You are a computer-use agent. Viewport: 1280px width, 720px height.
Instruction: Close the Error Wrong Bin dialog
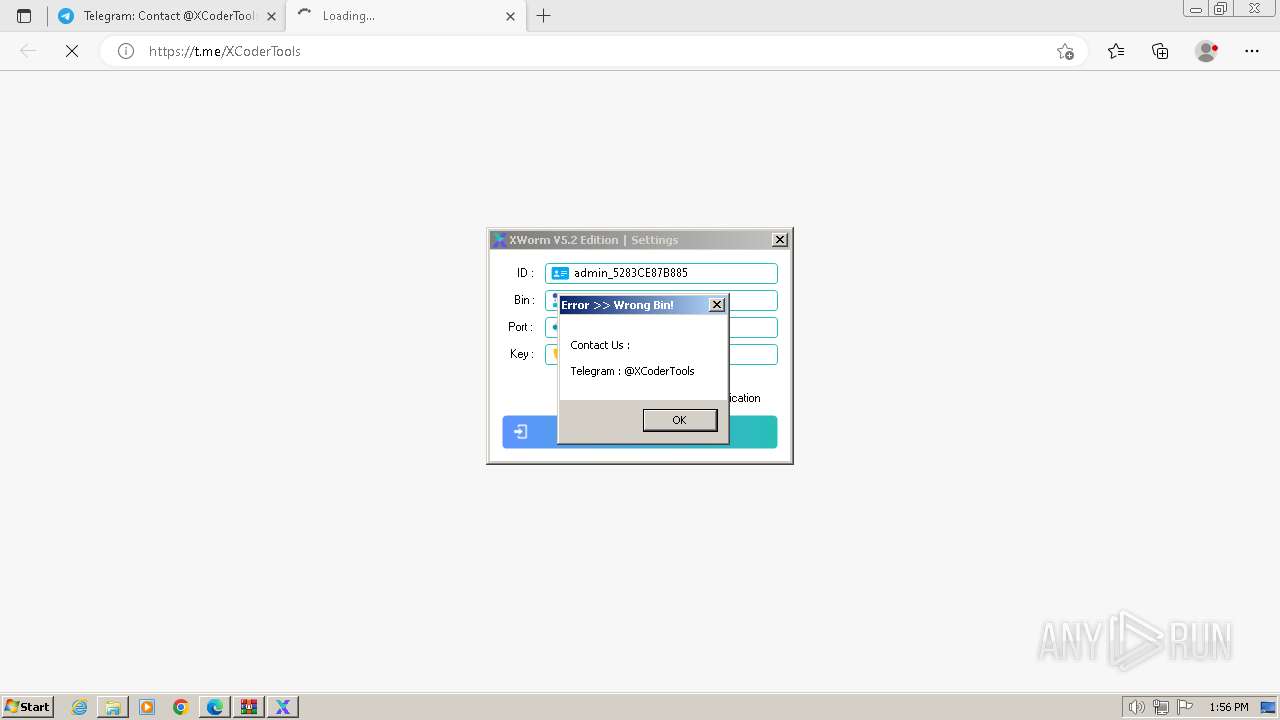coord(717,305)
